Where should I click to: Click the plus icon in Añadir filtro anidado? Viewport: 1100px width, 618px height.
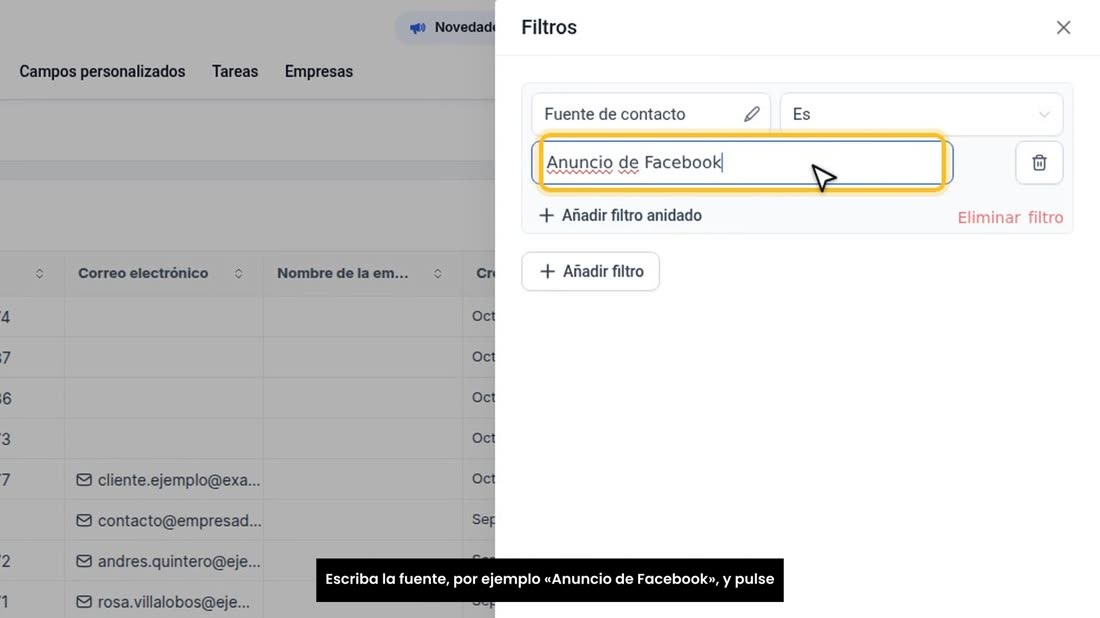pyautogui.click(x=546, y=215)
